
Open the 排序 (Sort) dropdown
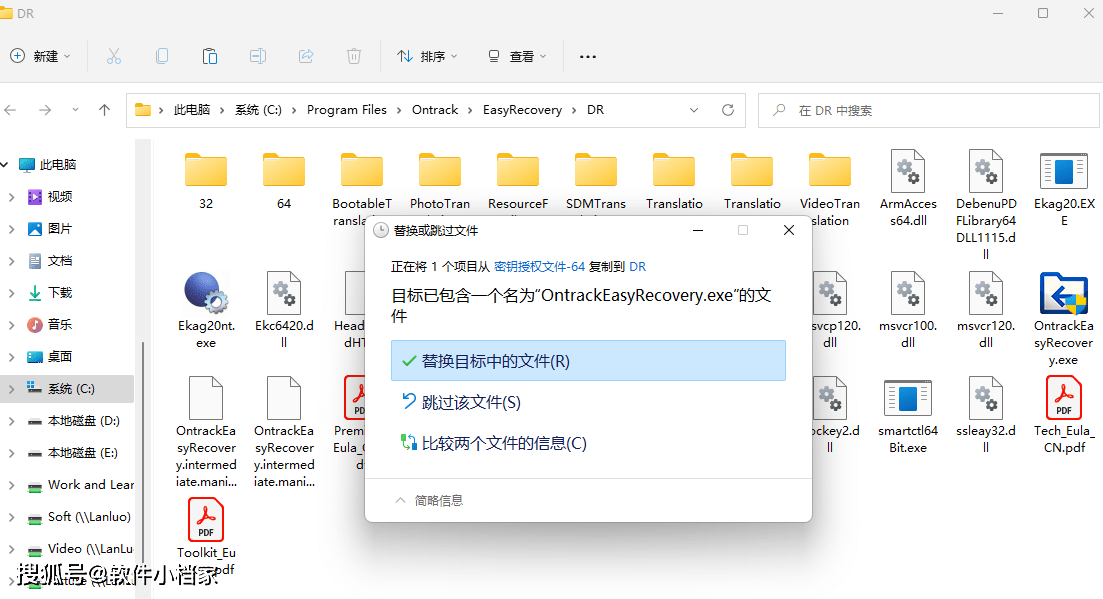coord(427,56)
